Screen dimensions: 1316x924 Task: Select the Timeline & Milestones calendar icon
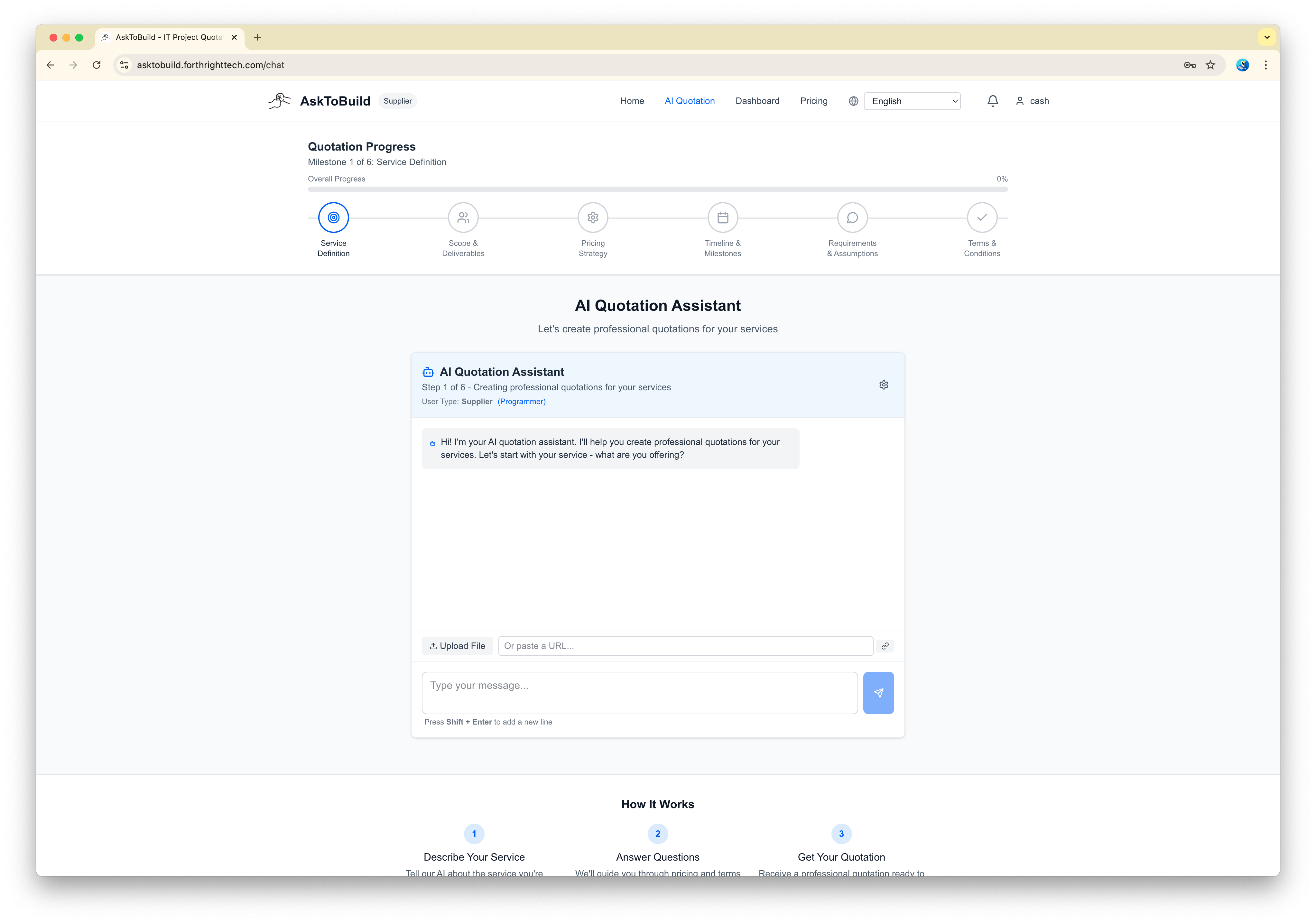click(723, 218)
